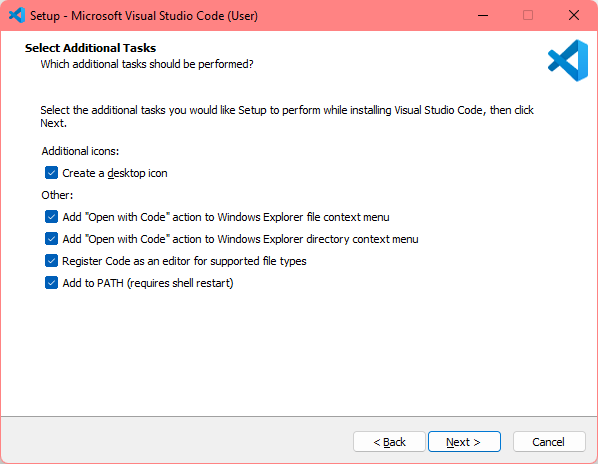Click the Other: group label
The width and height of the screenshot is (598, 464).
57,195
